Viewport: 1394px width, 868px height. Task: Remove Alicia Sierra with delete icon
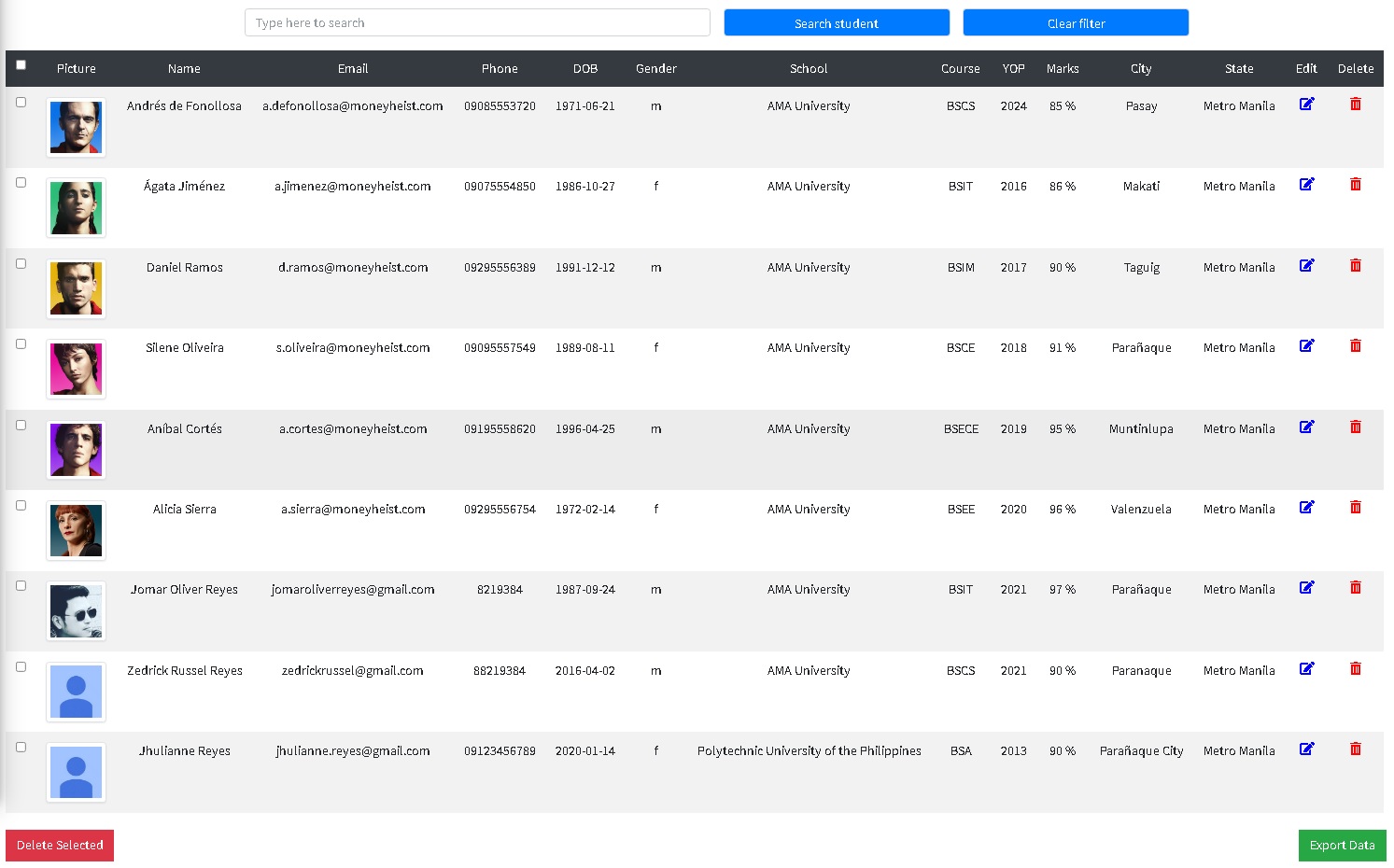coord(1355,508)
